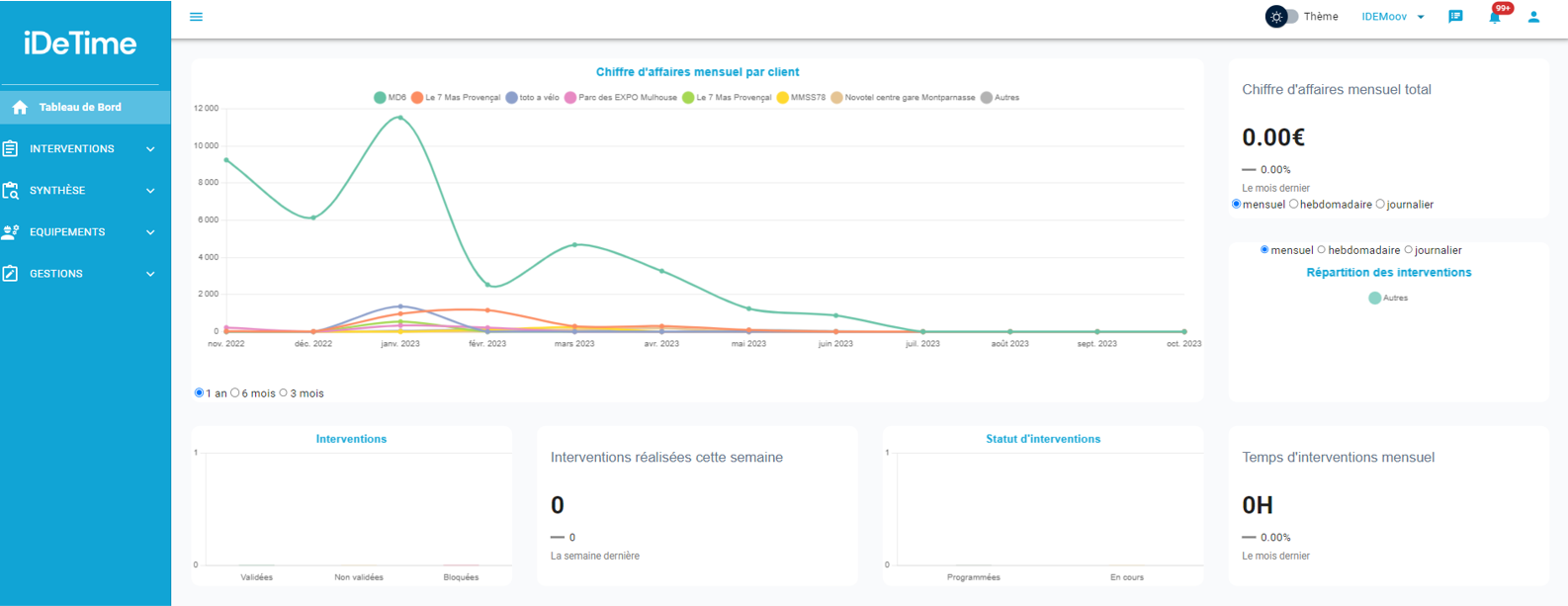
Task: Expand the Synthèse menu chevron
Action: [150, 191]
